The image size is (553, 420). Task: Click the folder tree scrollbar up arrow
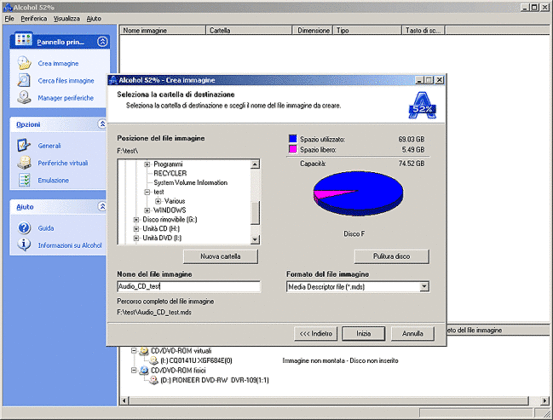[255, 164]
